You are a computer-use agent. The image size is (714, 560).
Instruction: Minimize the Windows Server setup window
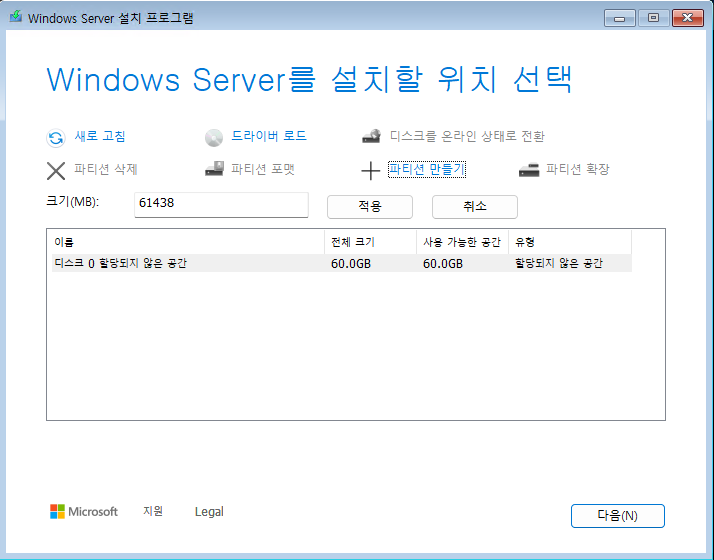click(619, 18)
